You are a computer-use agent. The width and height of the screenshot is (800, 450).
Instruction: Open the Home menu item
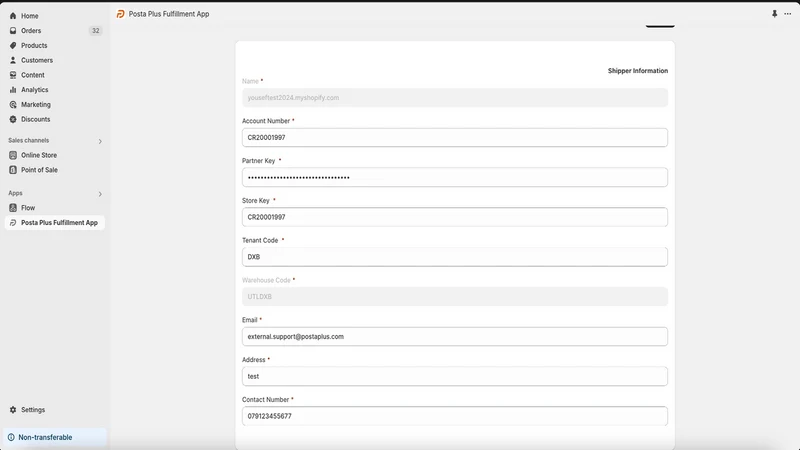point(30,16)
